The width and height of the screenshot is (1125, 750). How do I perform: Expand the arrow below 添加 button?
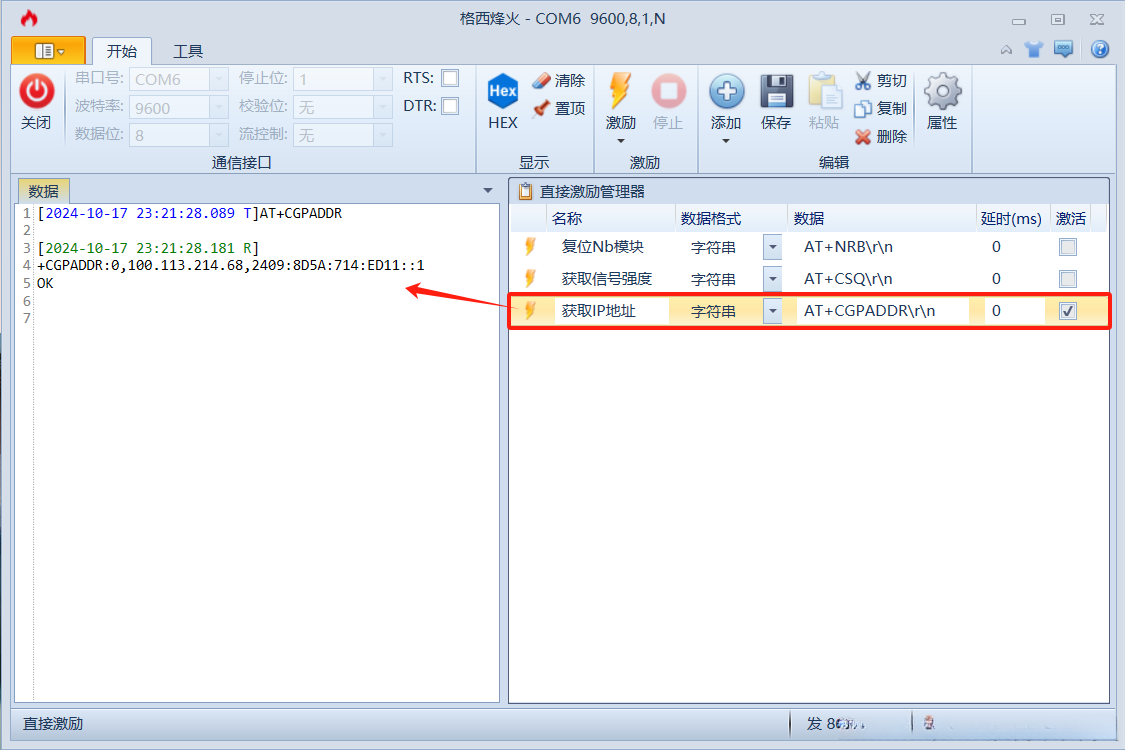click(x=726, y=141)
